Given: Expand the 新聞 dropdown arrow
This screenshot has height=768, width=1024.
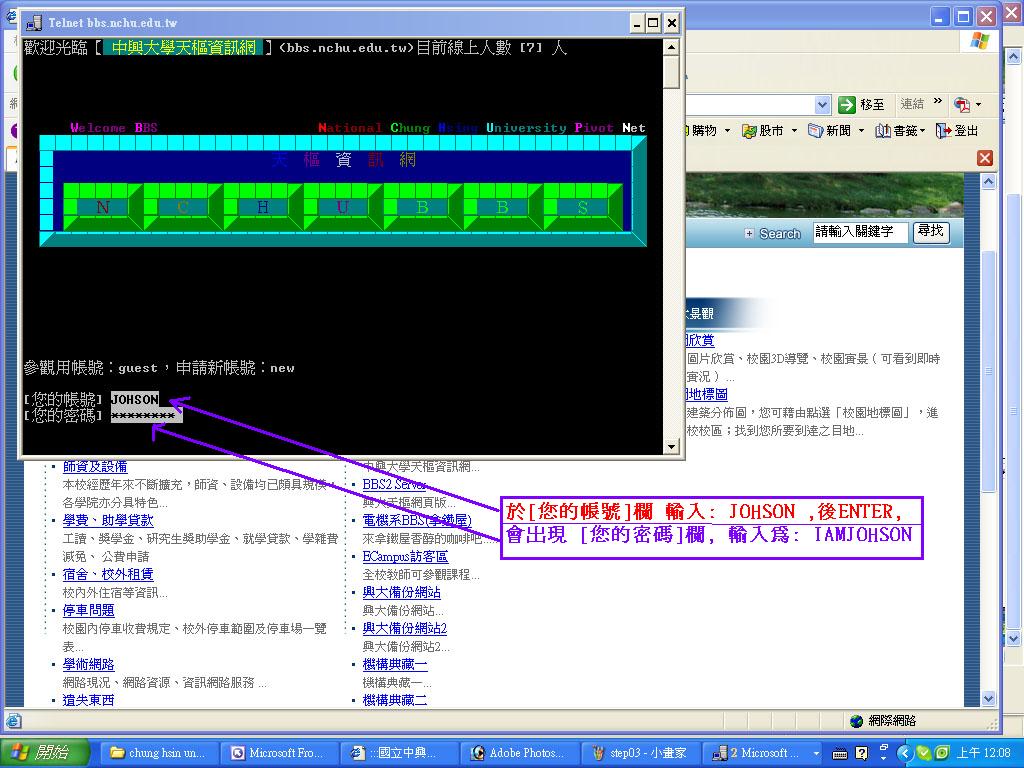Looking at the screenshot, I should (861, 131).
